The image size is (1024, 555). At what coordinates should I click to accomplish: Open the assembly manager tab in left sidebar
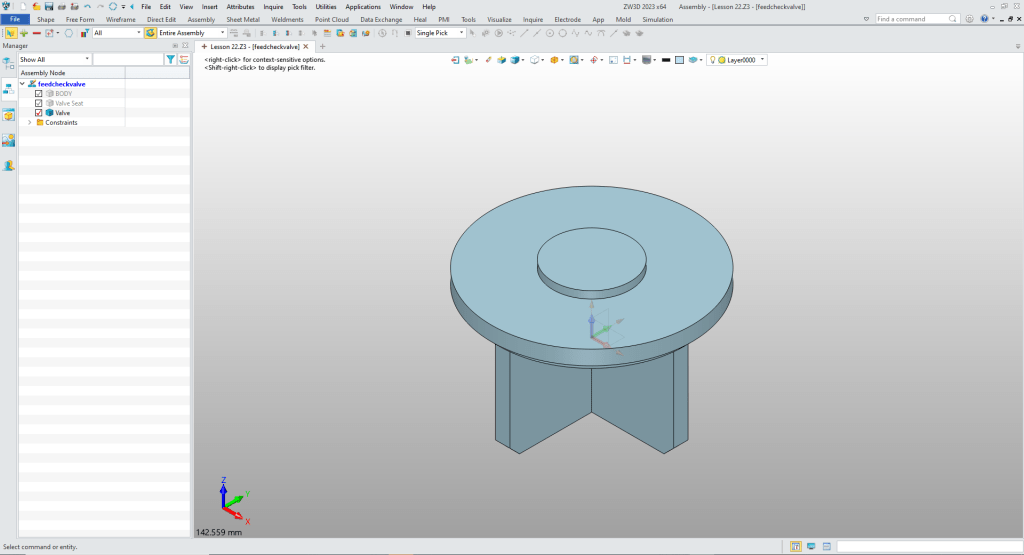pyautogui.click(x=9, y=89)
